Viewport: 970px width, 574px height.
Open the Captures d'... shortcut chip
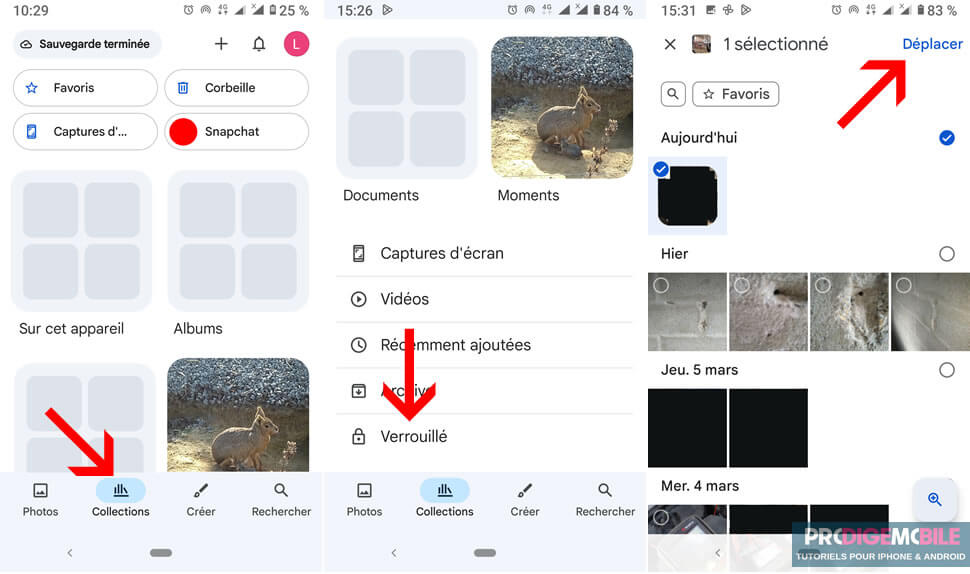tap(85, 132)
